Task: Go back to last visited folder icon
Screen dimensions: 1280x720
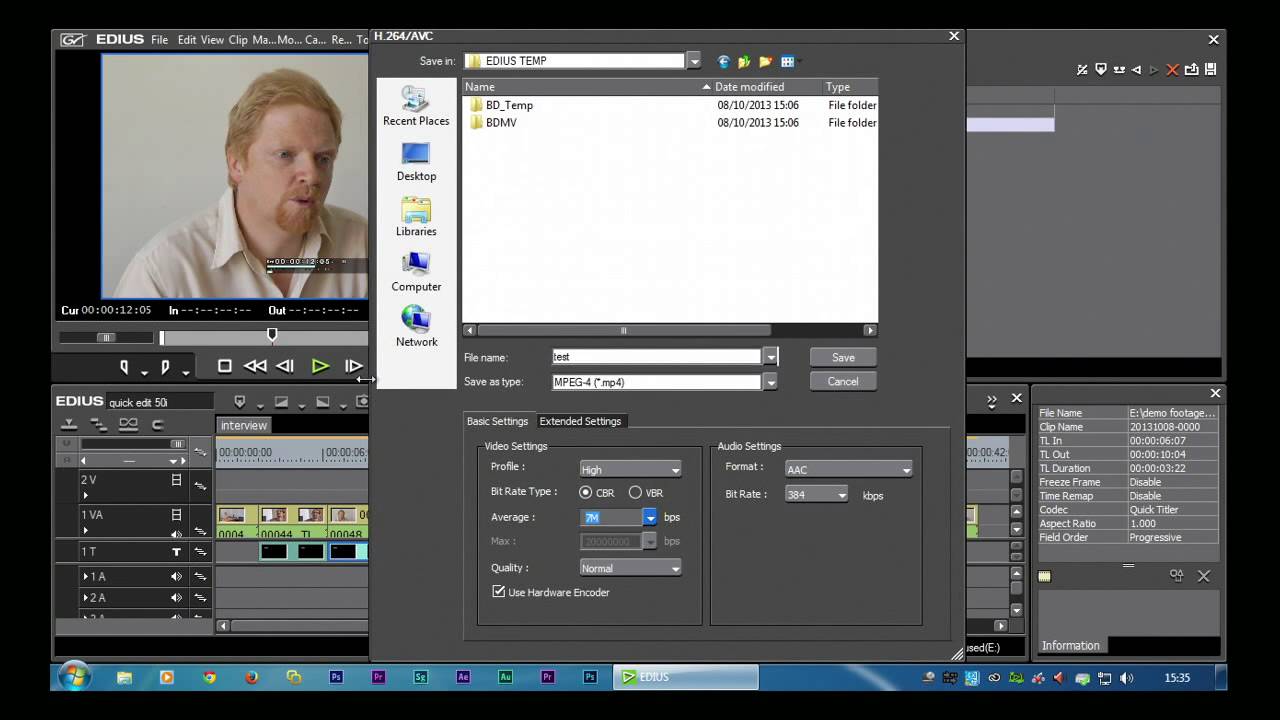Action: click(724, 61)
